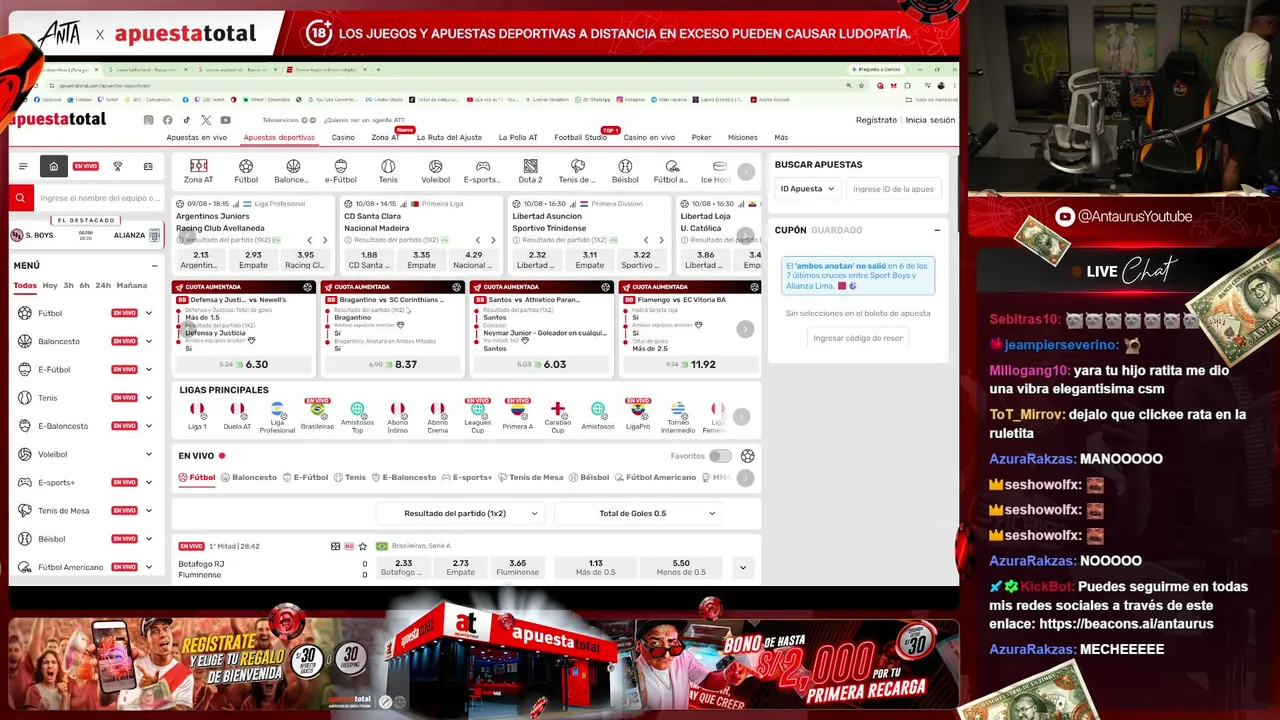Click the Ingrese ID de la apuesta field
The height and width of the screenshot is (720, 1280).
(894, 188)
